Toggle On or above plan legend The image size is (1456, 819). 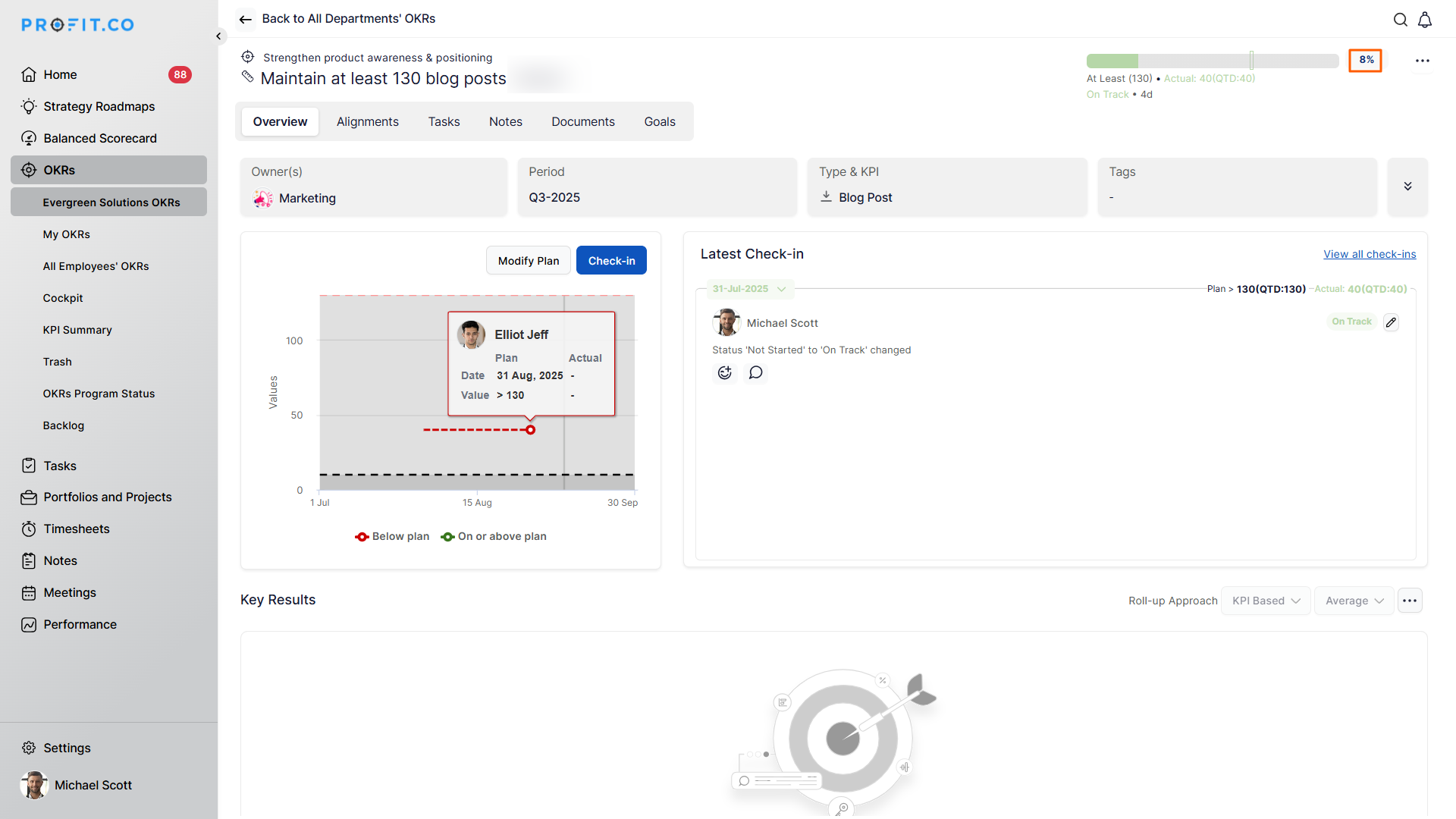[494, 536]
